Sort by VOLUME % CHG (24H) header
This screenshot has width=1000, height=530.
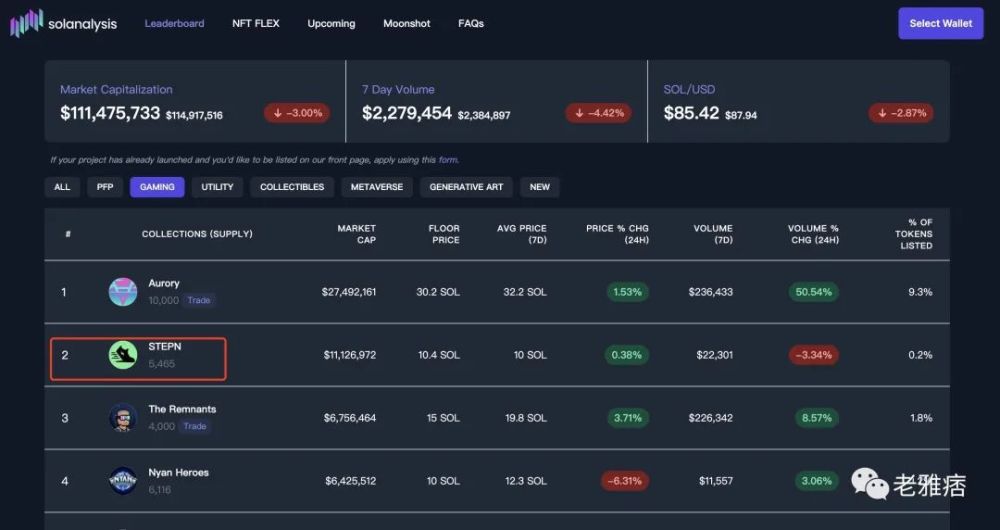(813, 234)
